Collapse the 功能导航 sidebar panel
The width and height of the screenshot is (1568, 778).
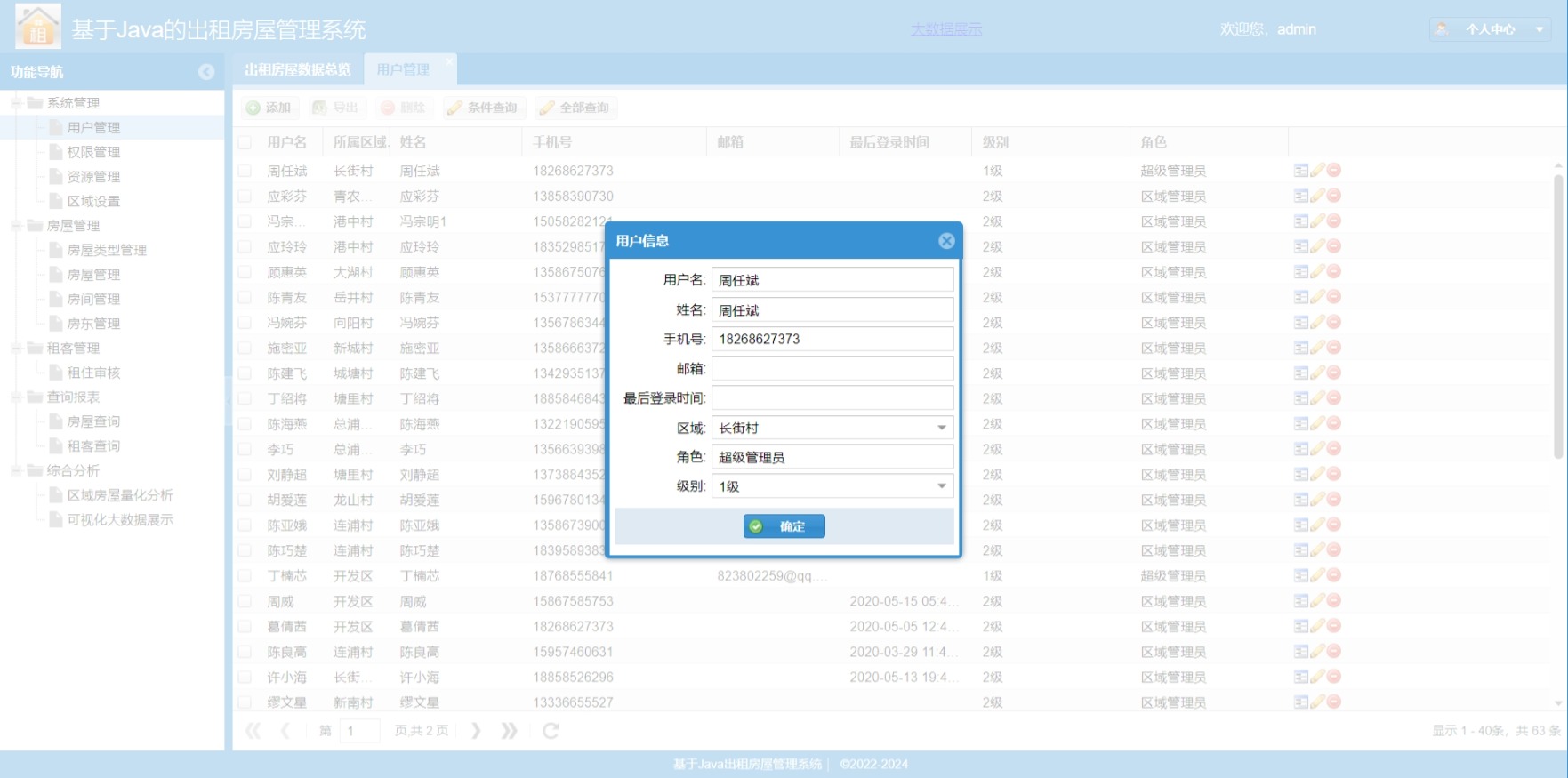pos(206,72)
